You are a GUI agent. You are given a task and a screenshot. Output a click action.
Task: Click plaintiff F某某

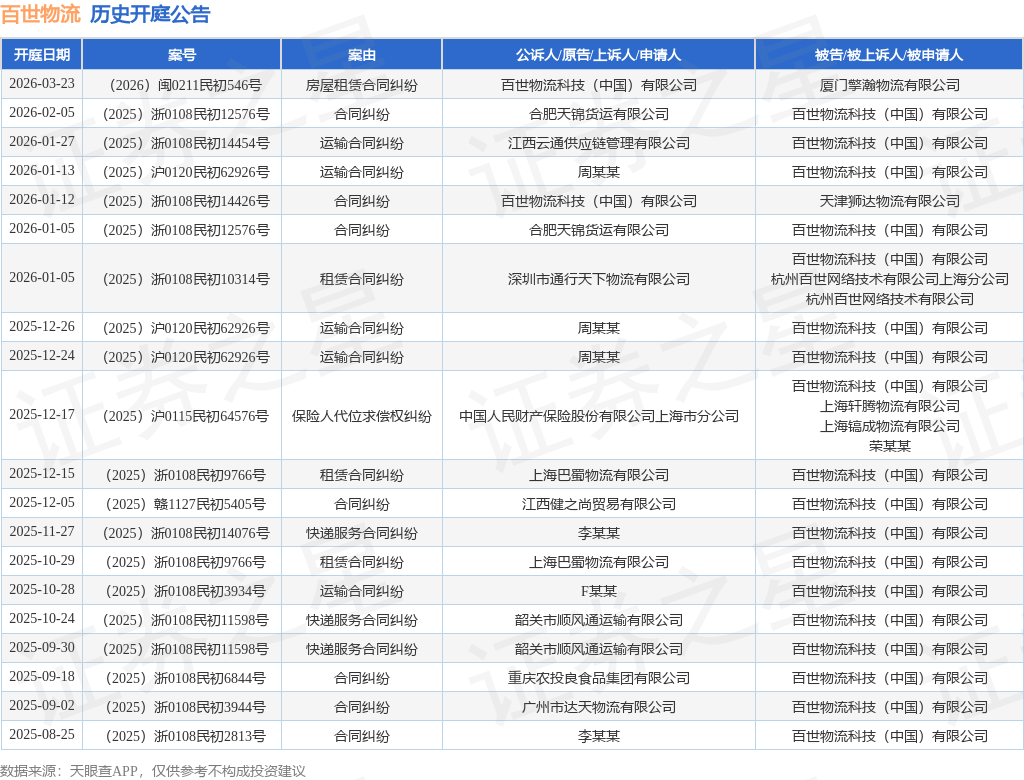point(599,591)
